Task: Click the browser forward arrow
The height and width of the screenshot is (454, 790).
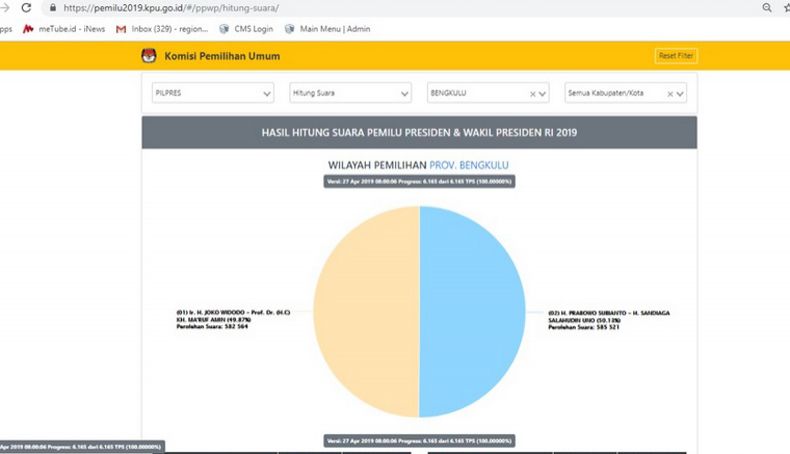Action: 5,8
